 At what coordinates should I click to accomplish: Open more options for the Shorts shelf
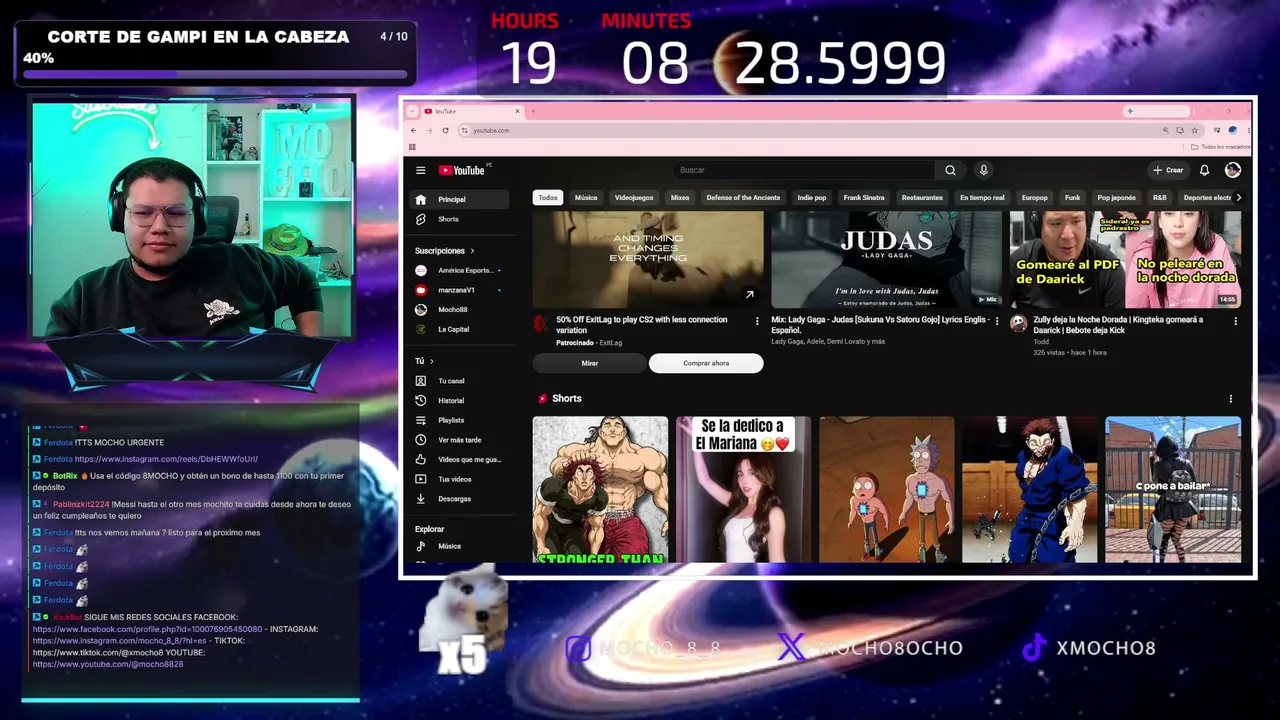(1231, 399)
